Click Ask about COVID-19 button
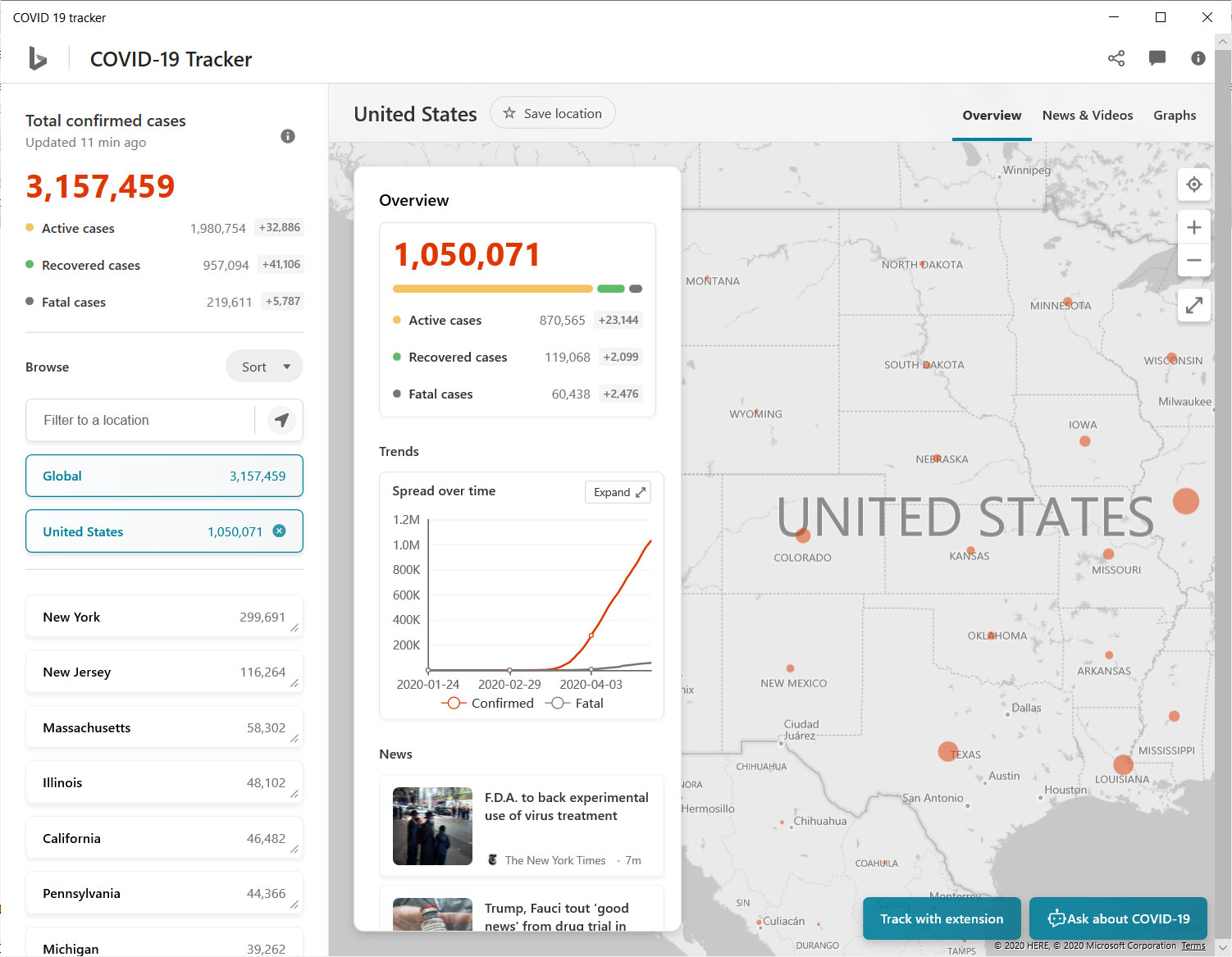The image size is (1232, 957). pyautogui.click(x=1119, y=918)
